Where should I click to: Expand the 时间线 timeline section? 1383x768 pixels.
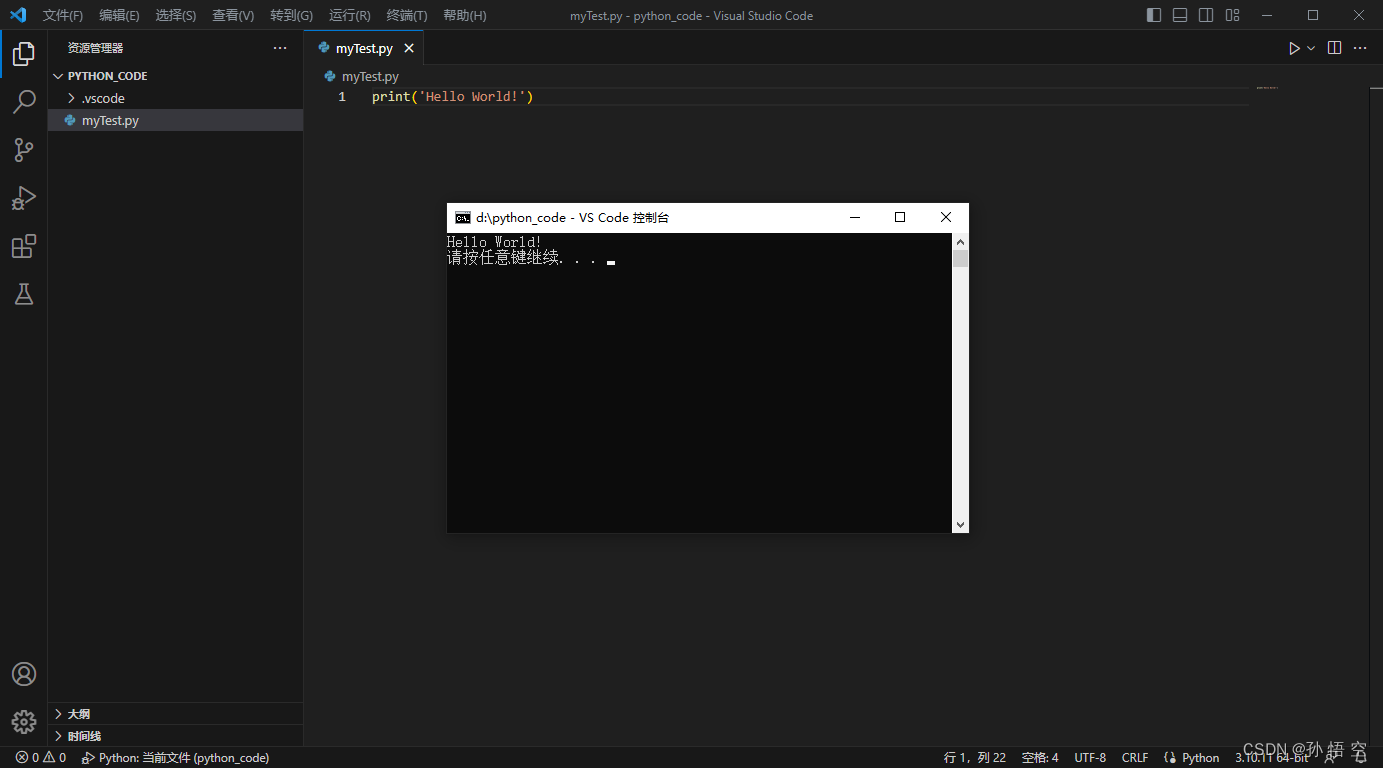pos(175,736)
